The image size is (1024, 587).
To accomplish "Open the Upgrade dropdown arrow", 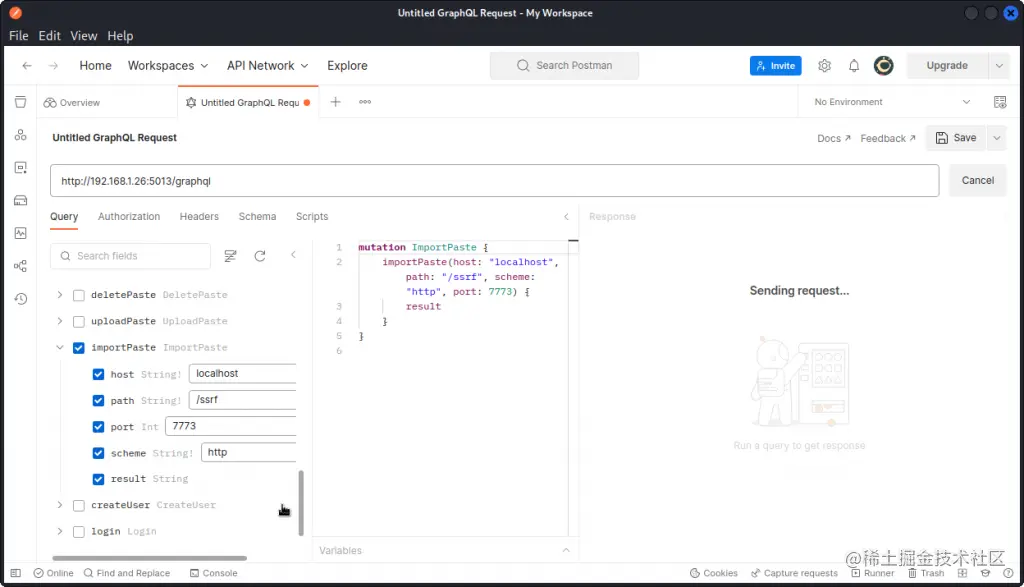I will tap(999, 65).
